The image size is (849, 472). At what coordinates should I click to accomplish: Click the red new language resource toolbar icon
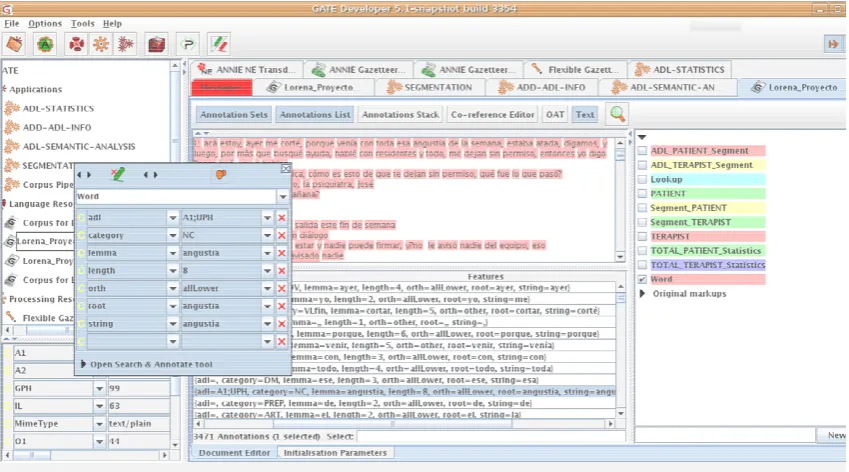[76, 44]
